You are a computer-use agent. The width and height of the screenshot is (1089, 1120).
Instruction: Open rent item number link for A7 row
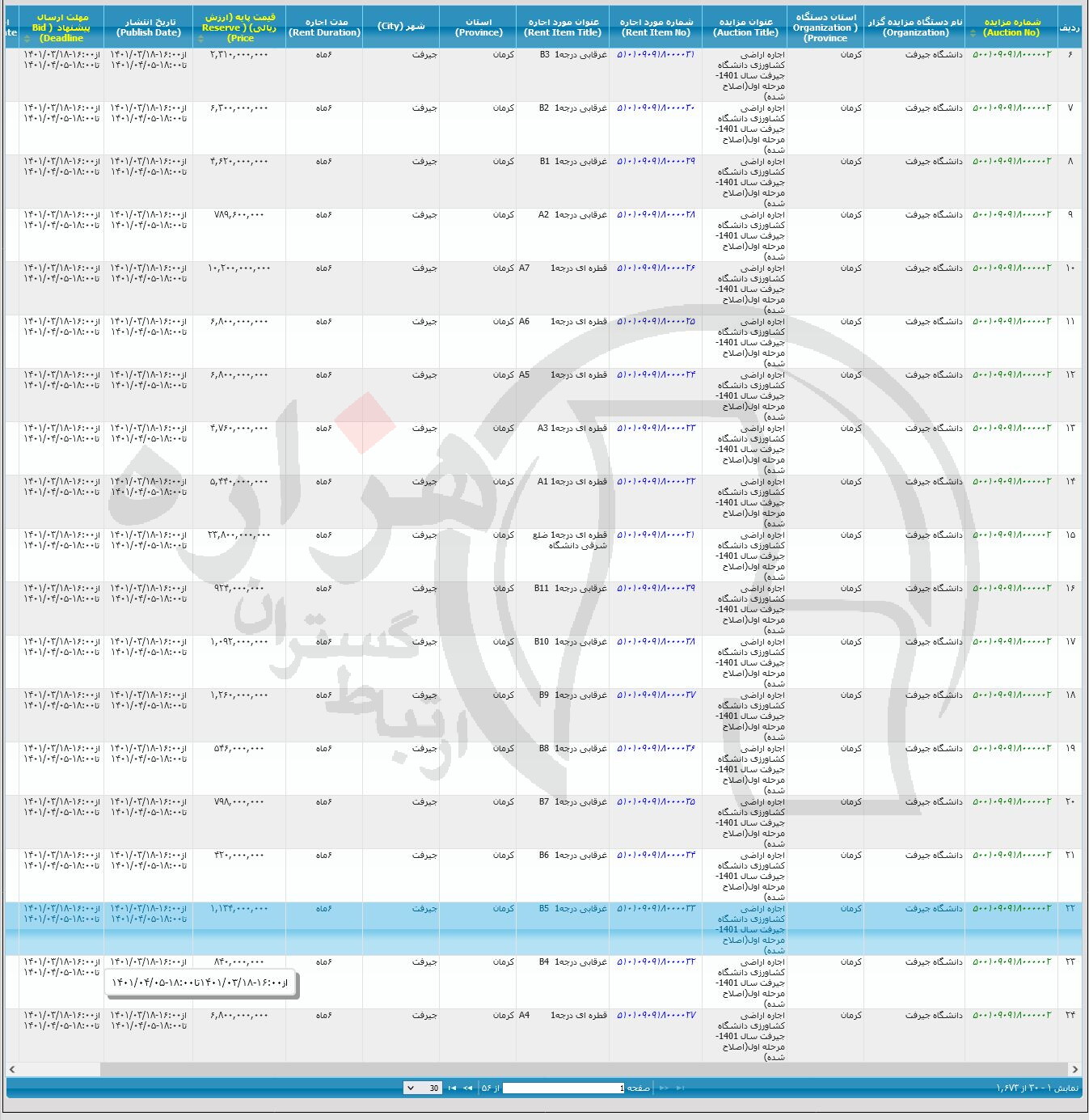pos(656,268)
